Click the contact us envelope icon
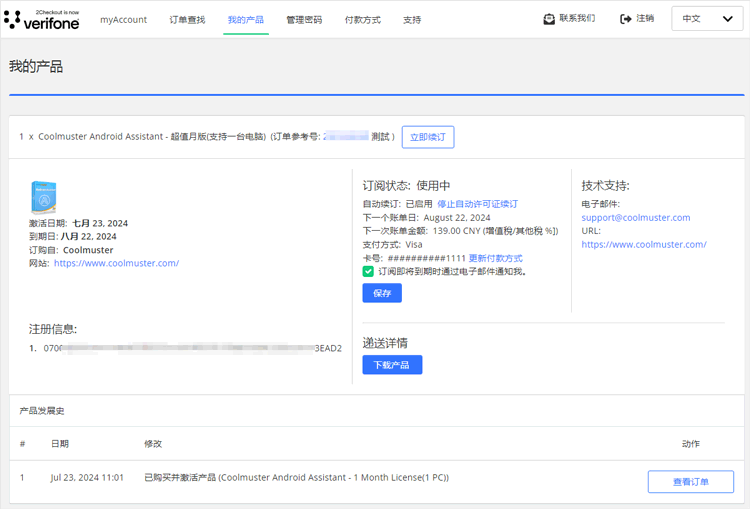The image size is (750, 509). (549, 19)
